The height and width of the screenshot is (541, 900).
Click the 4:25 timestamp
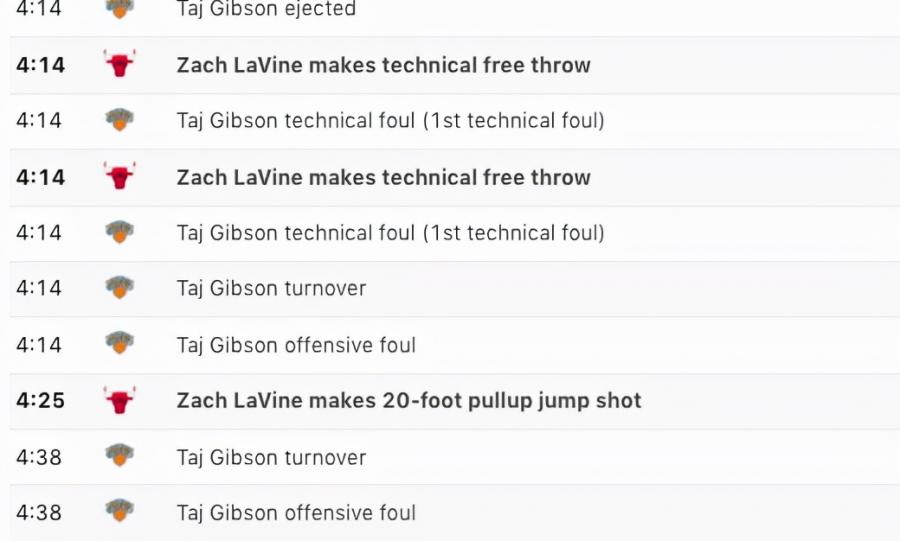point(40,400)
